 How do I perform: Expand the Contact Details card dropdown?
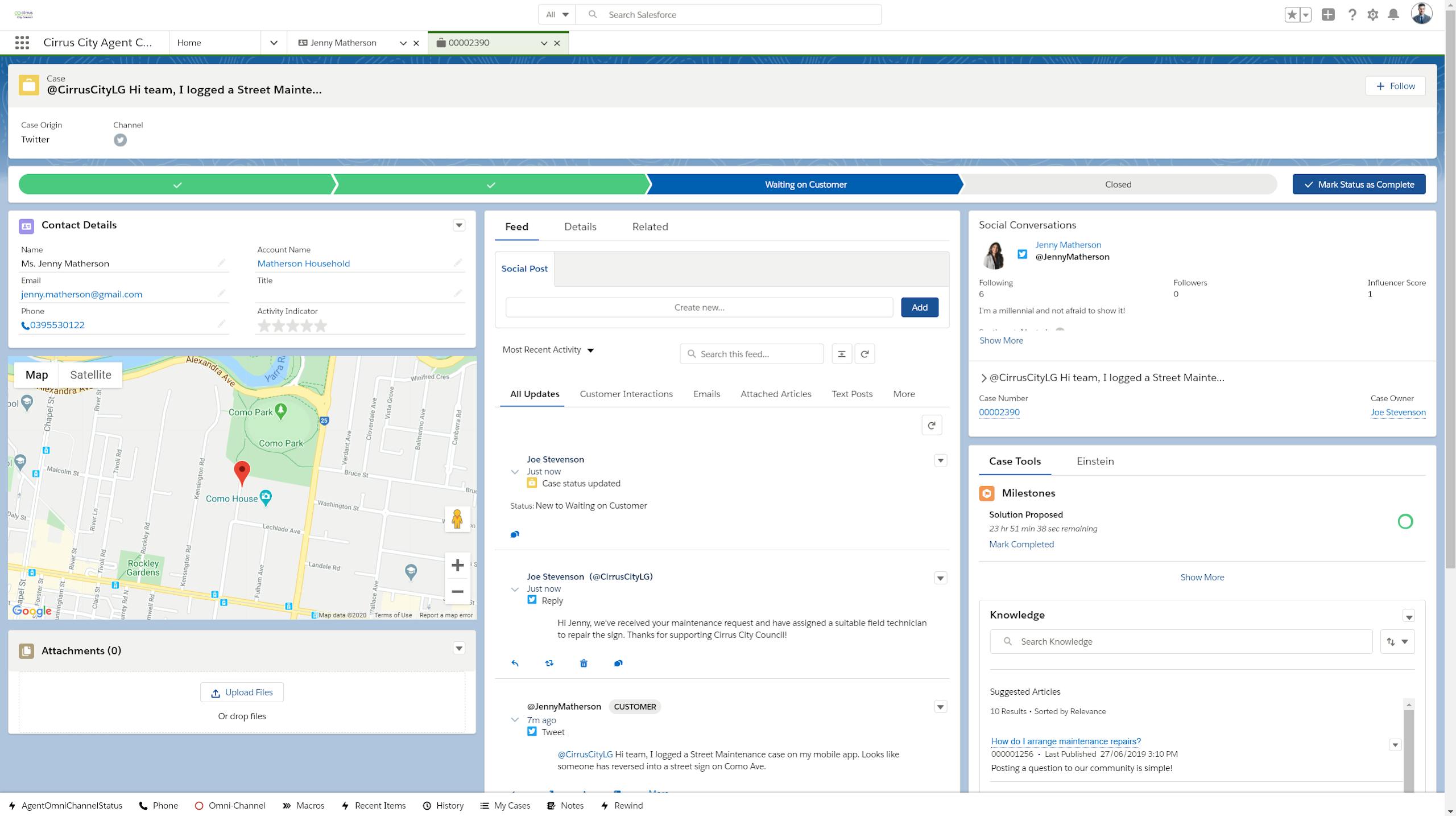pos(459,225)
